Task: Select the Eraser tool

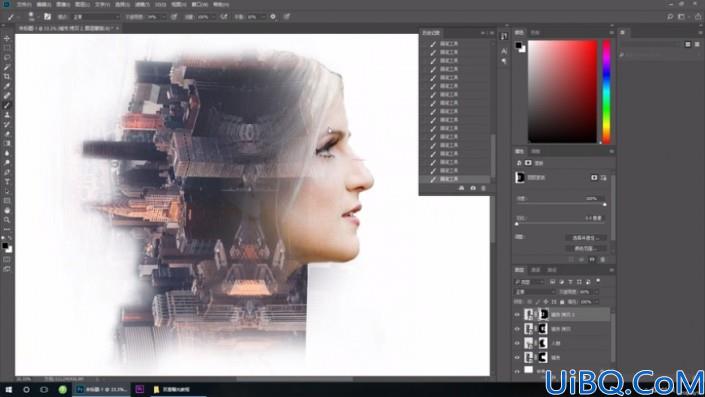Action: 7,134
